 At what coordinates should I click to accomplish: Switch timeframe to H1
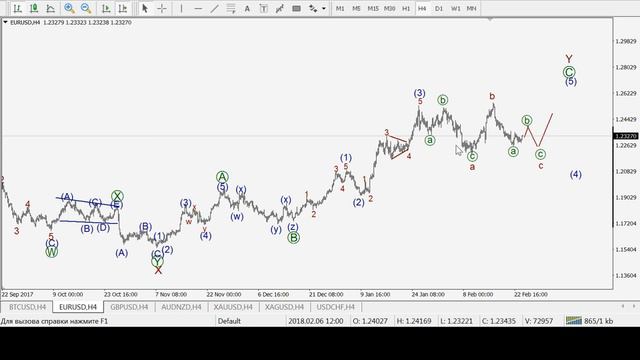point(406,8)
